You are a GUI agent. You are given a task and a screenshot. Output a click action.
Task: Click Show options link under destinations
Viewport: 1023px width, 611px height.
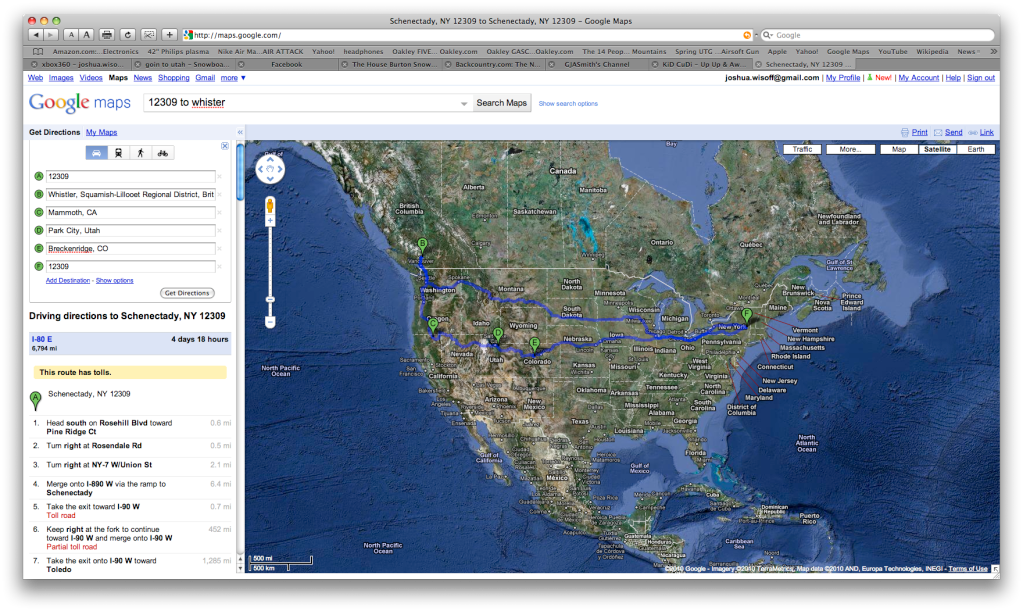(114, 280)
